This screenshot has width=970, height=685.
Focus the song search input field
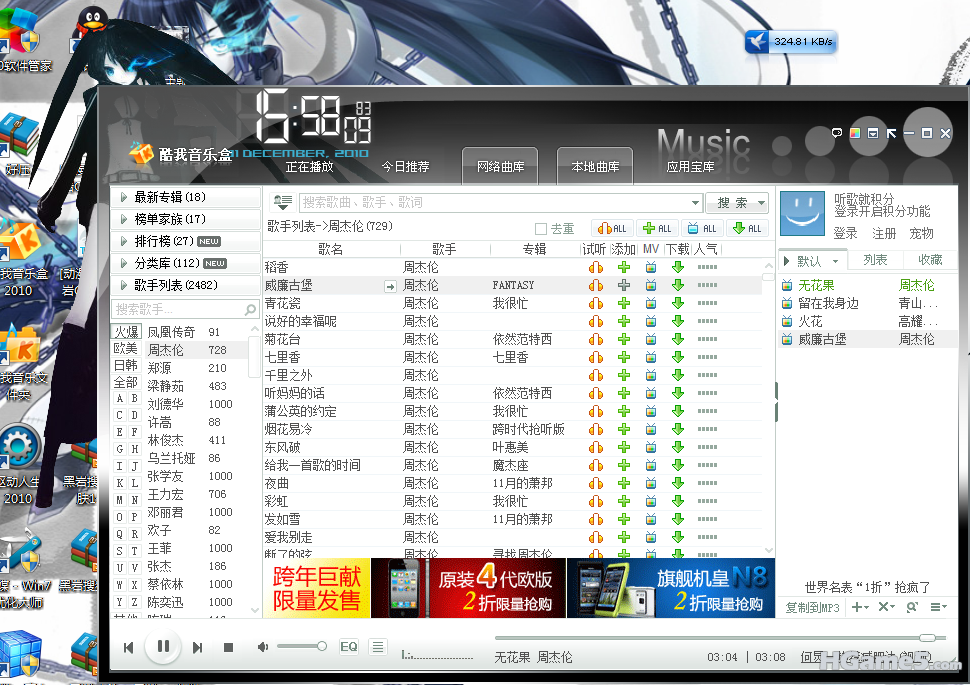point(494,202)
